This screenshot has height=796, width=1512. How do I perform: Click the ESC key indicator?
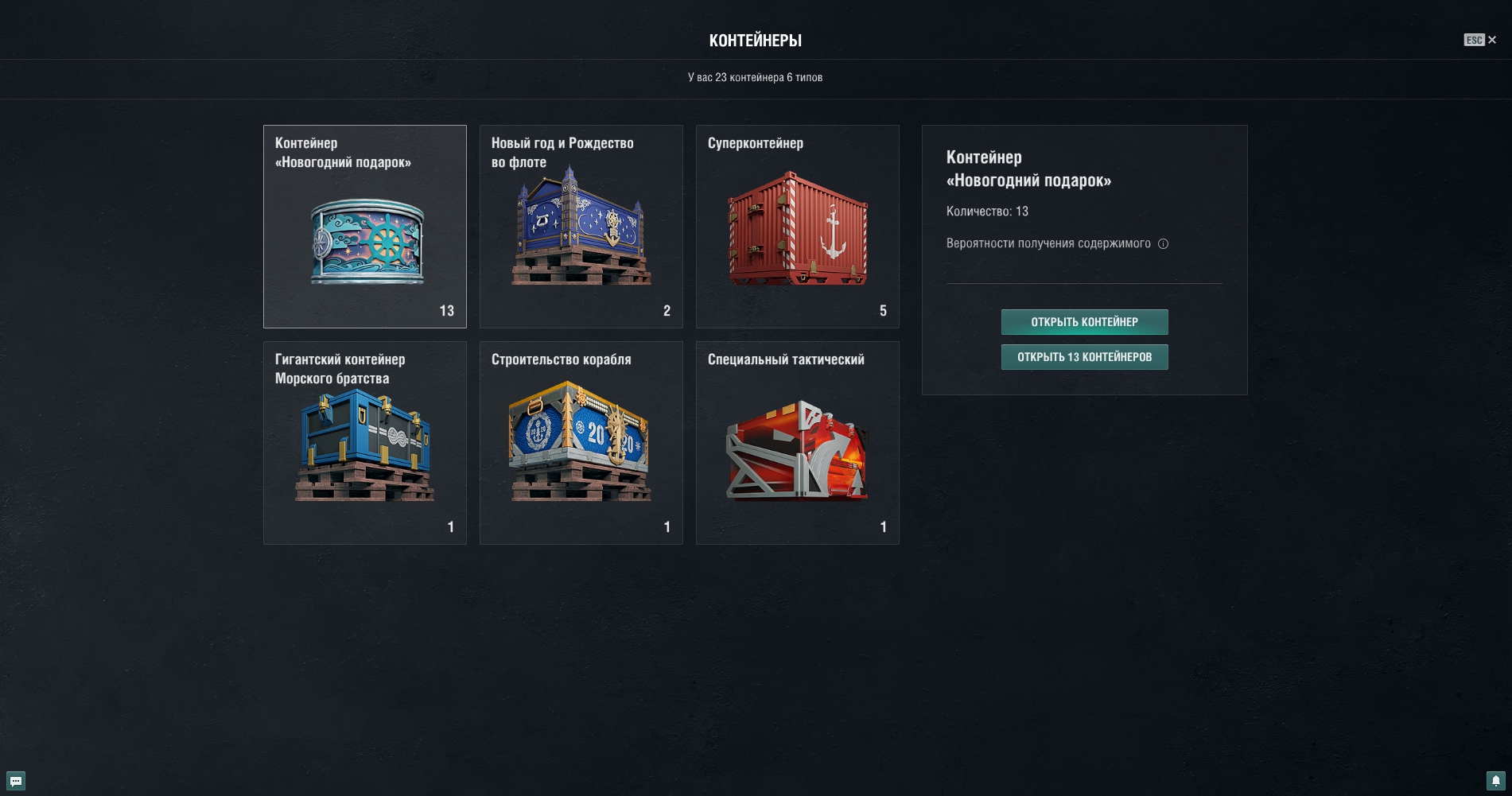[x=1474, y=40]
